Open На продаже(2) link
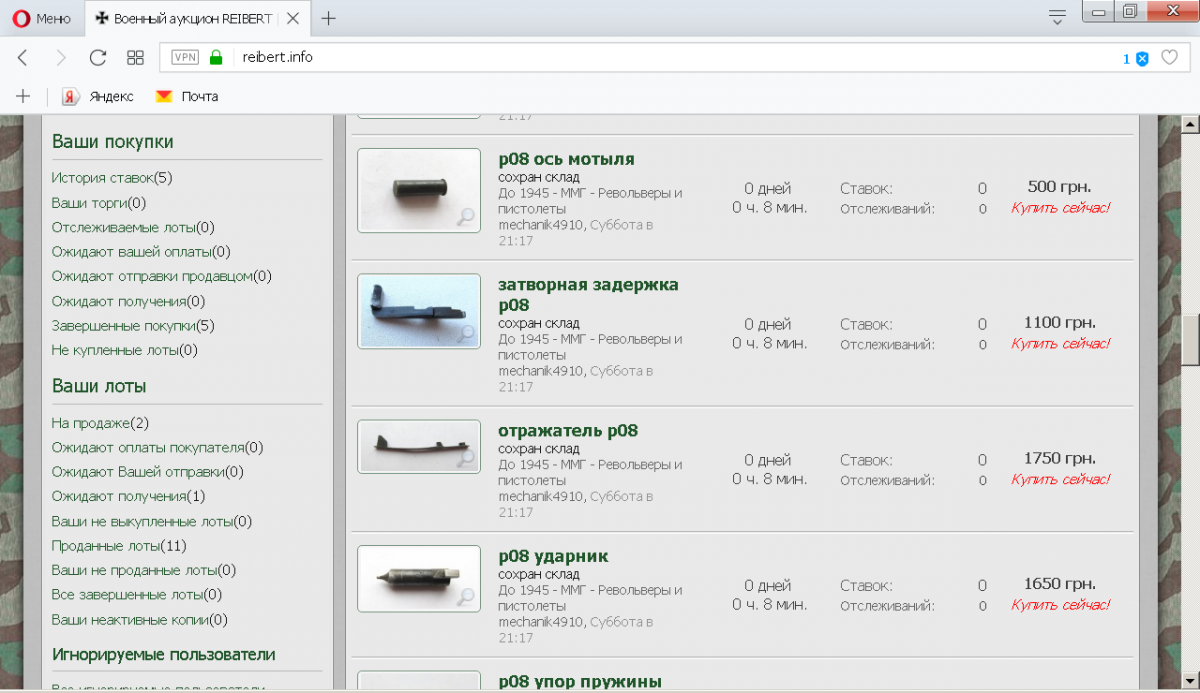Viewport: 1200px width, 693px height. 100,423
